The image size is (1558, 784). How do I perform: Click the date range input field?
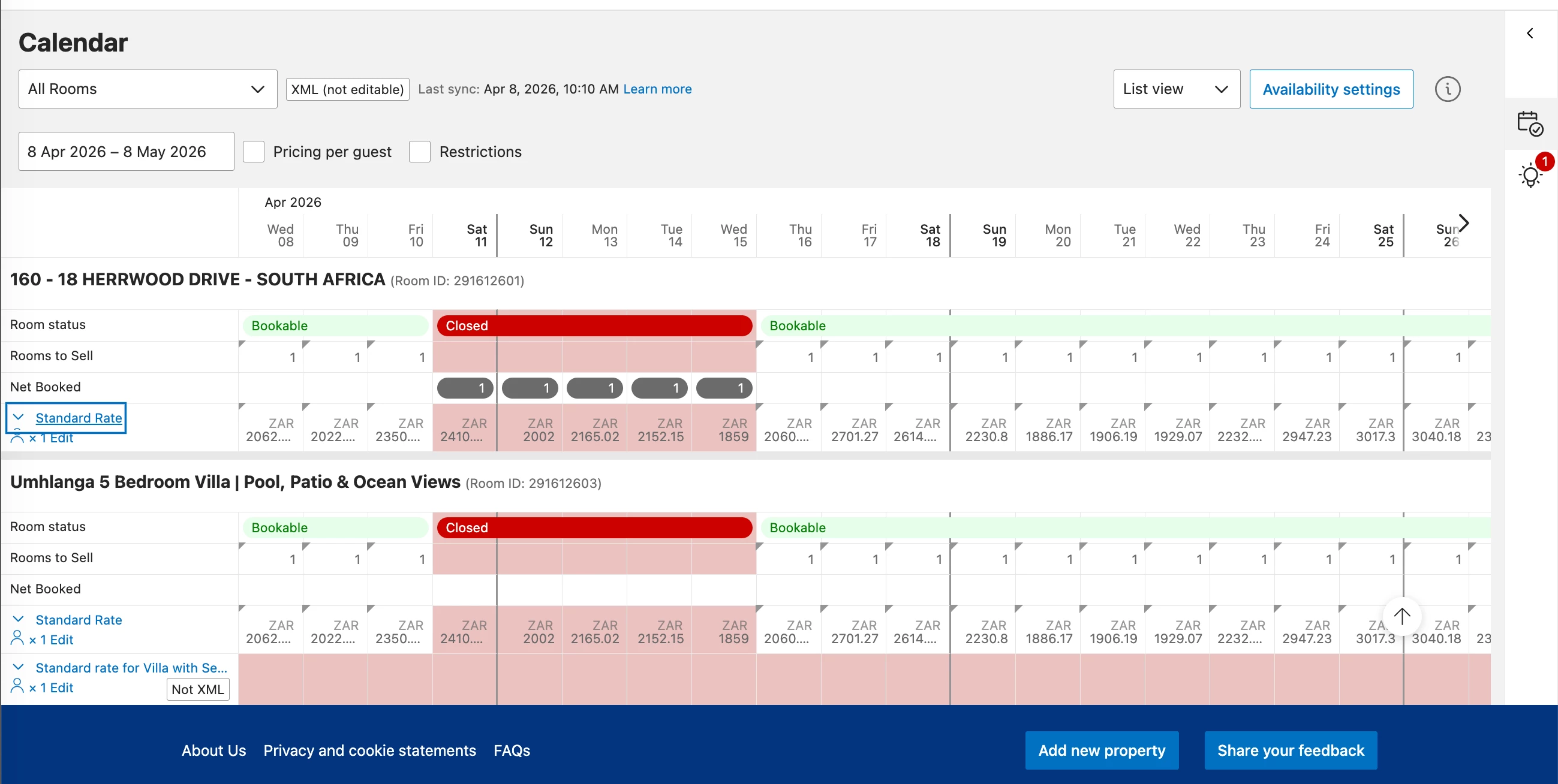(126, 152)
